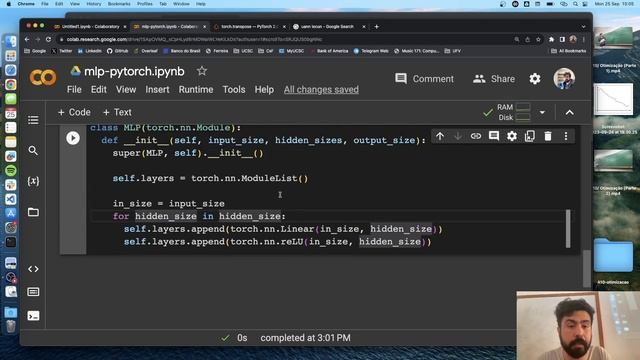Image resolution: width=640 pixels, height=360 pixels.
Task: Open the File menu in Colab
Action: (74, 89)
